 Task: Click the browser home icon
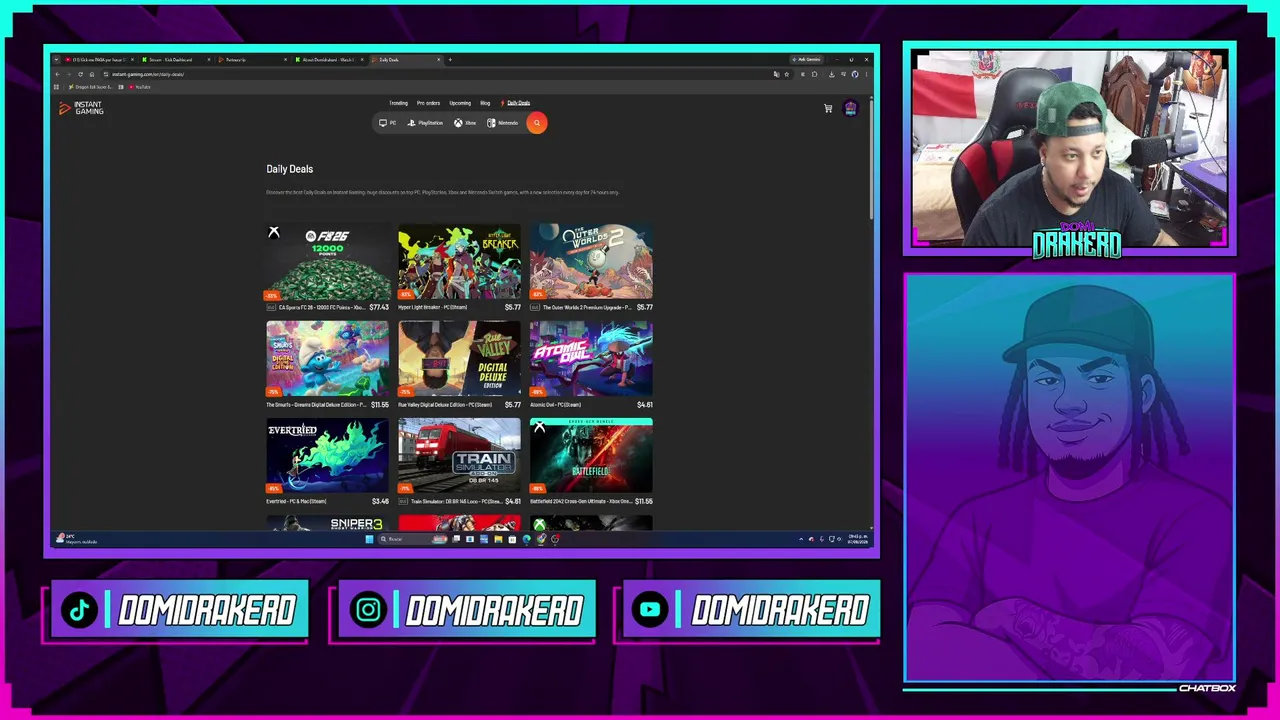click(x=91, y=74)
